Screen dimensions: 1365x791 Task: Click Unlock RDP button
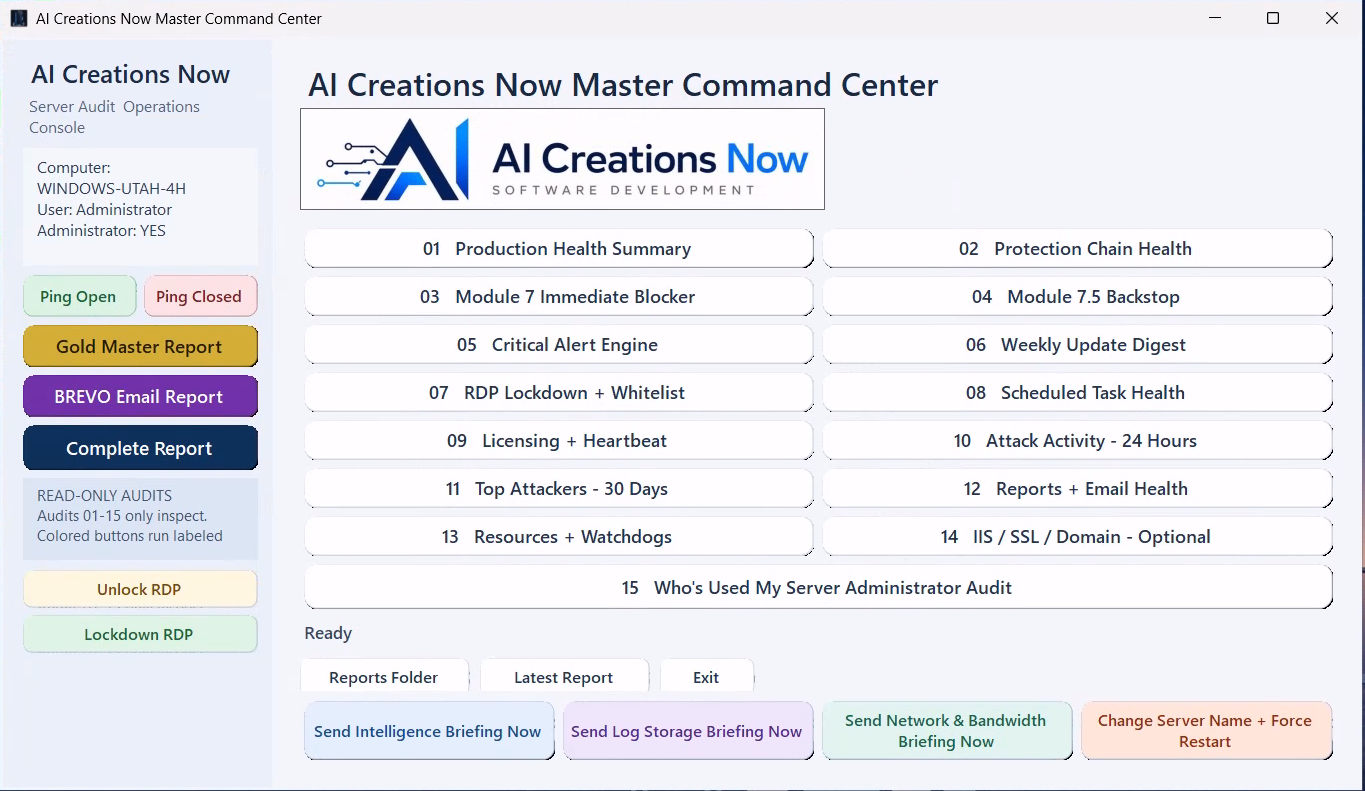coord(140,589)
